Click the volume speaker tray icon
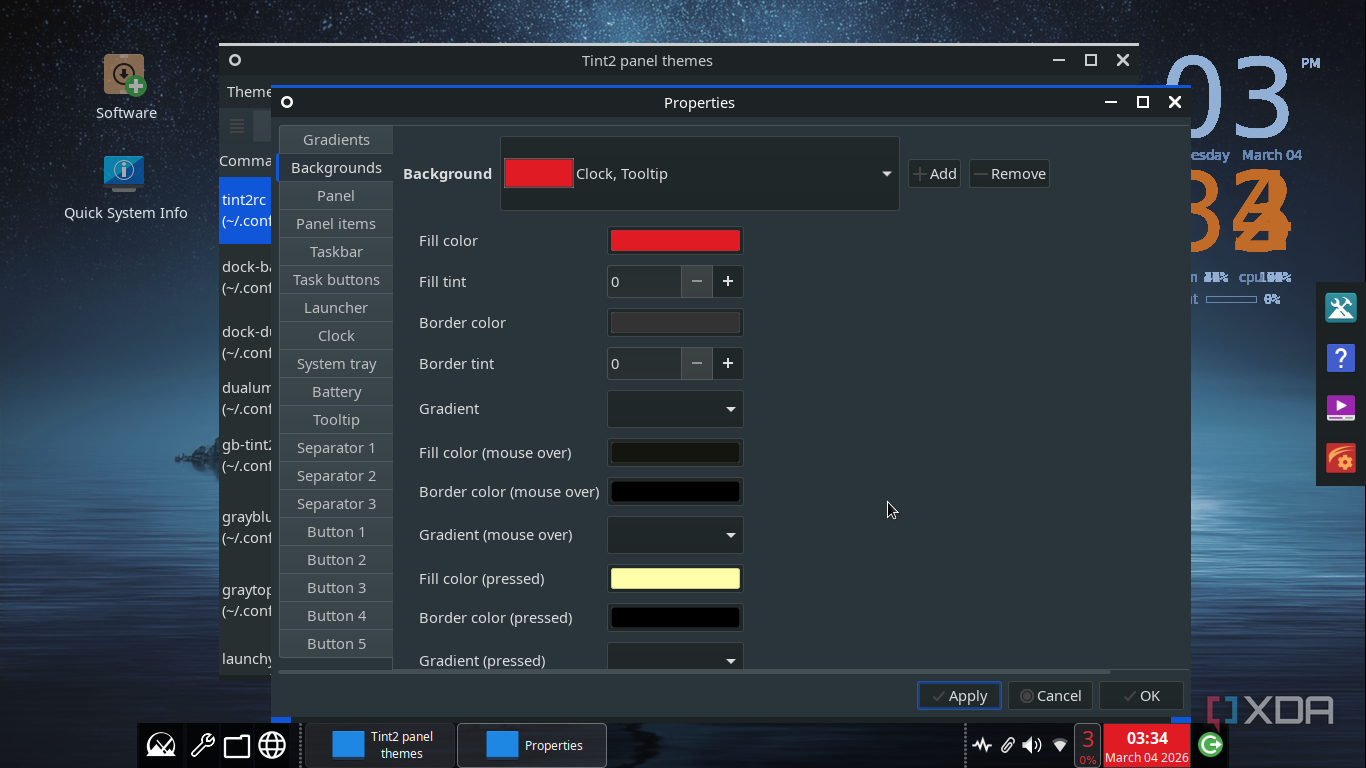This screenshot has height=768, width=1366. pos(1032,745)
